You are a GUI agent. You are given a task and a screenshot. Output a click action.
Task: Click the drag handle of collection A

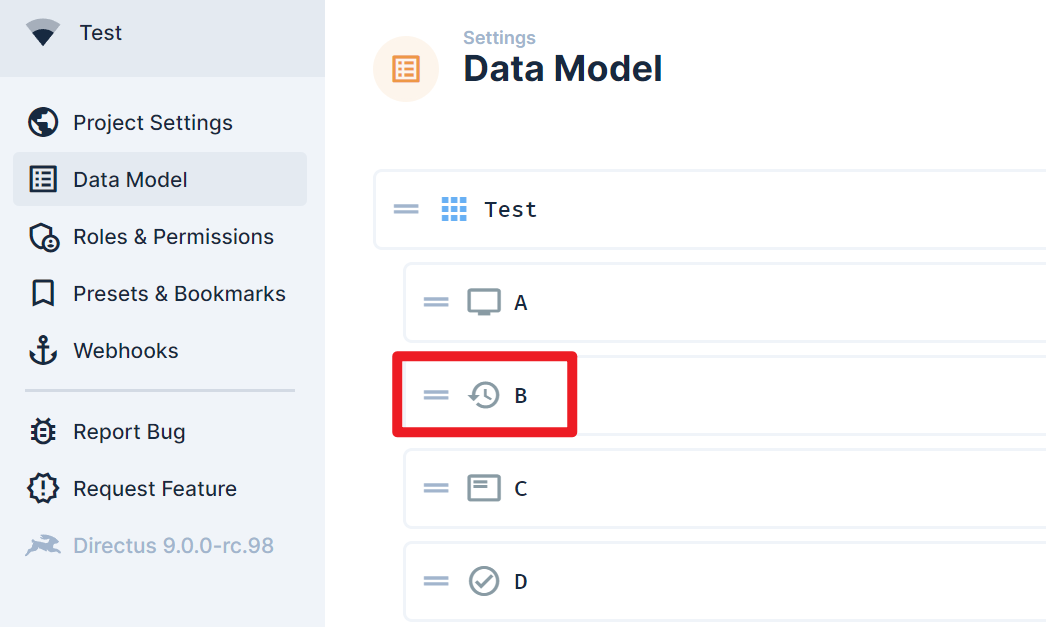[436, 301]
